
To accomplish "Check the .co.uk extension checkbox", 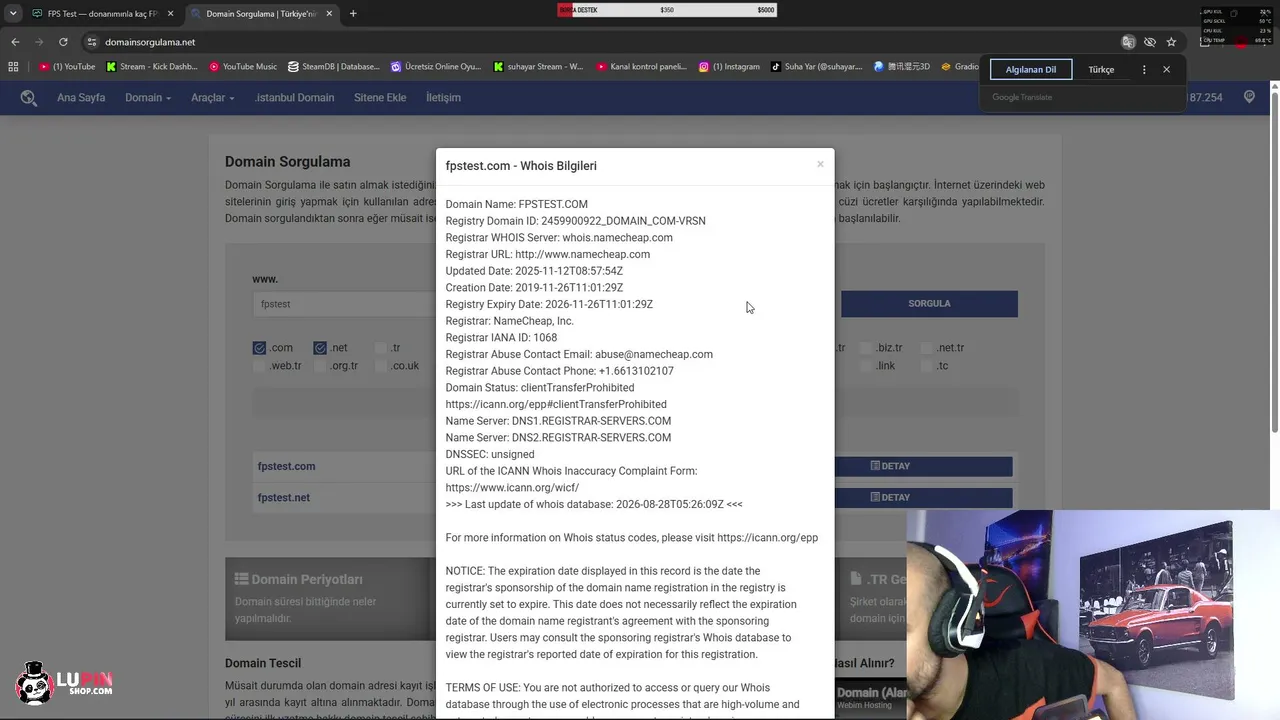I will [380, 366].
